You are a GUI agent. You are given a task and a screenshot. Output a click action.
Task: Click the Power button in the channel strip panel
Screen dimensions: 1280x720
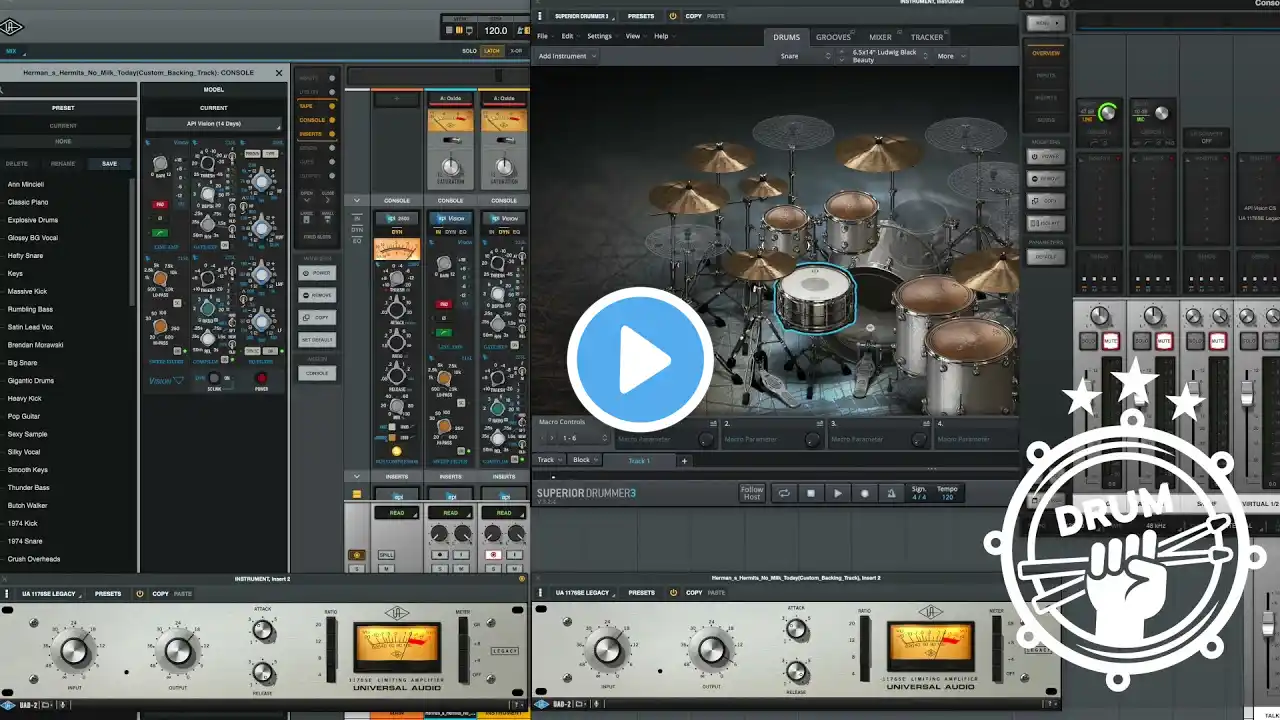[317, 273]
